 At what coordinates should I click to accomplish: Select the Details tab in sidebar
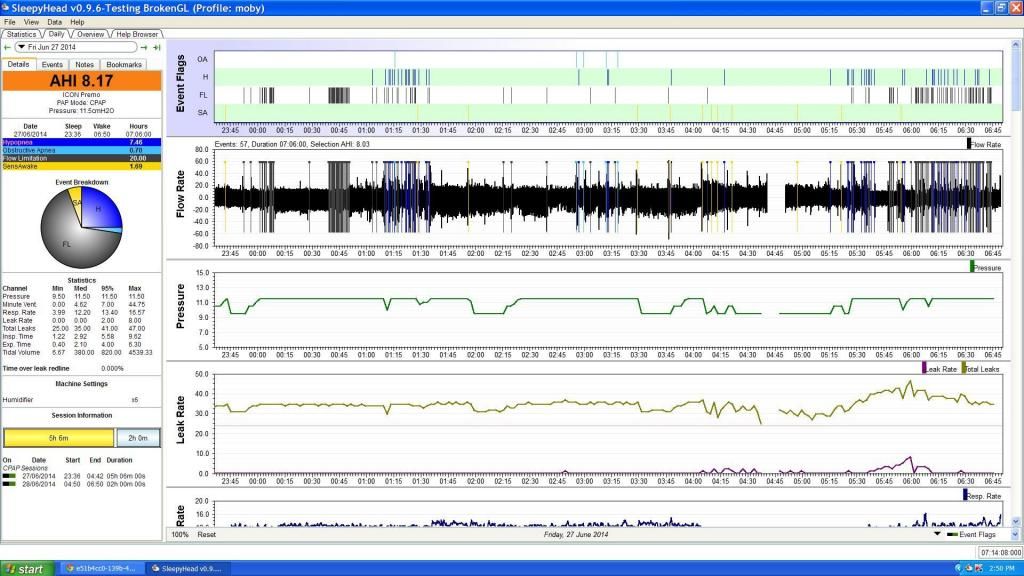18,64
